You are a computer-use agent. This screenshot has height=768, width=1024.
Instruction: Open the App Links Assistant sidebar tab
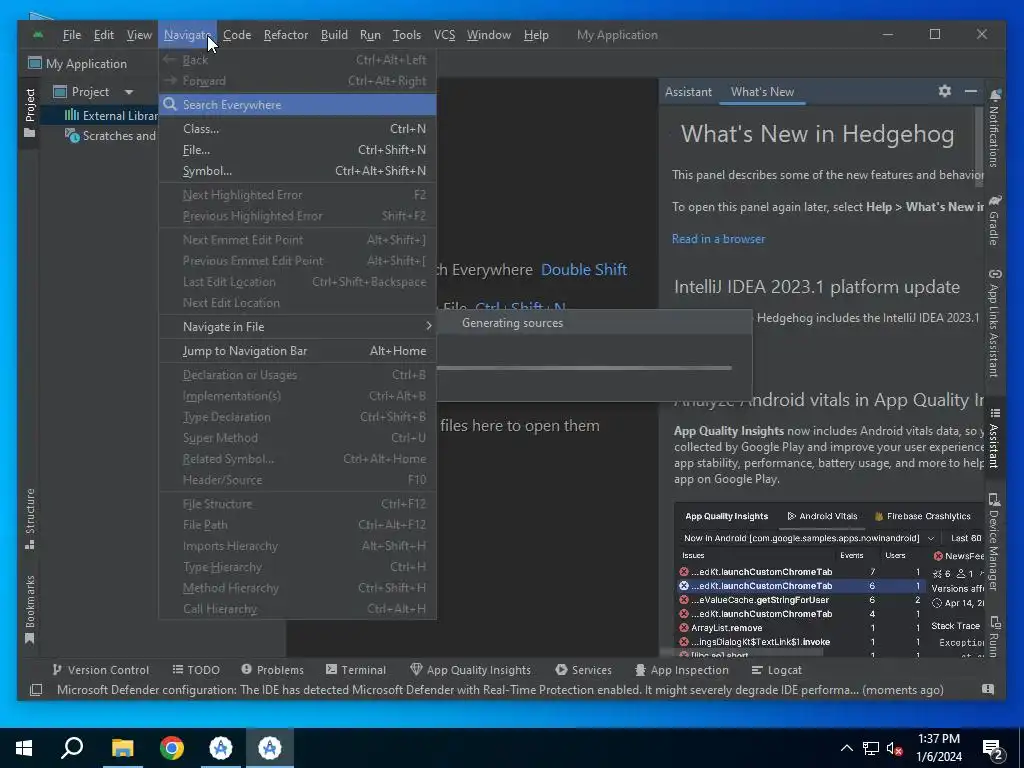(x=994, y=323)
